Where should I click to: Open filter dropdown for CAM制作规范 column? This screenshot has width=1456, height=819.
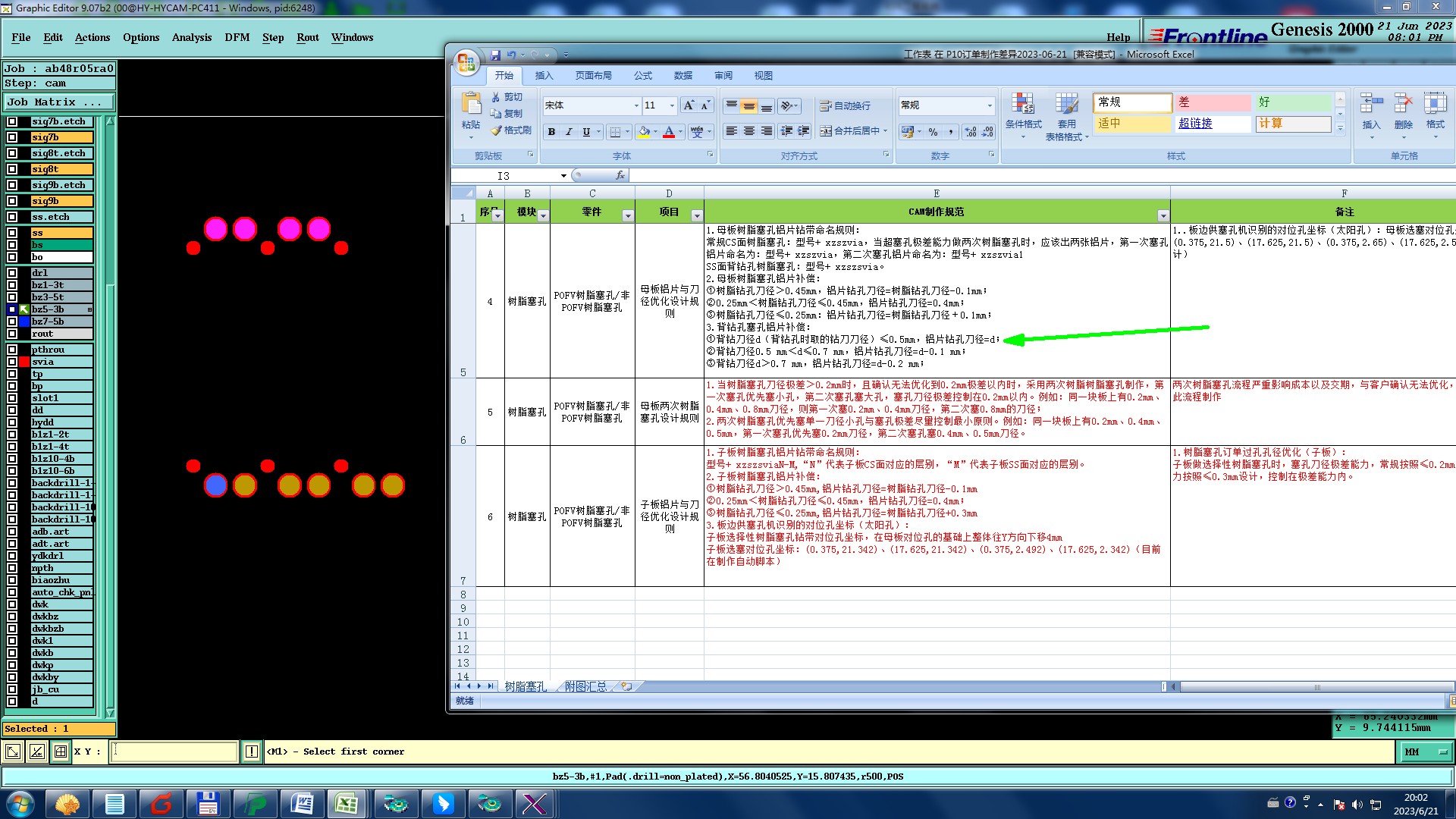[1163, 216]
